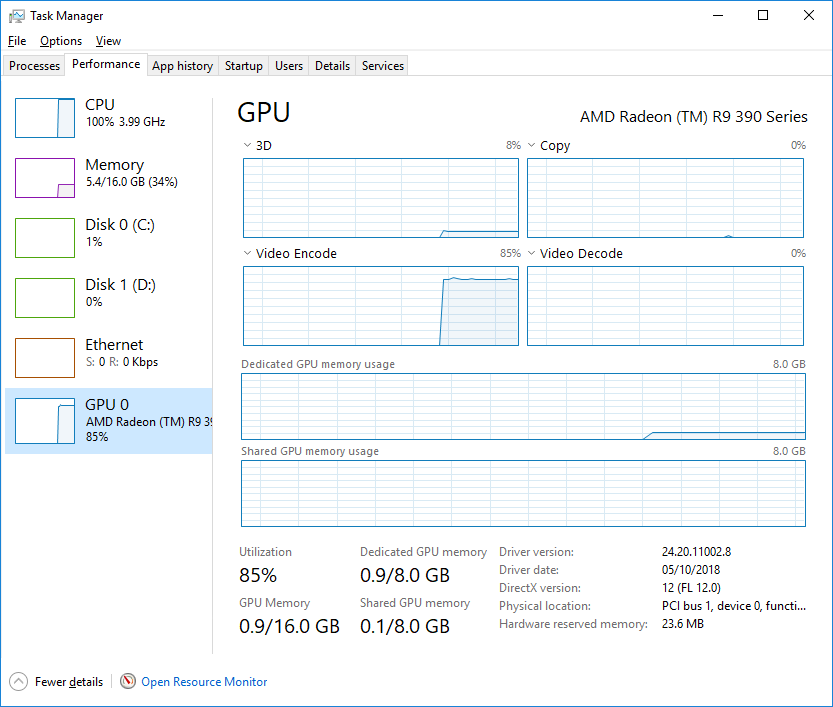The height and width of the screenshot is (707, 833).
Task: Open the Options menu
Action: coord(61,41)
